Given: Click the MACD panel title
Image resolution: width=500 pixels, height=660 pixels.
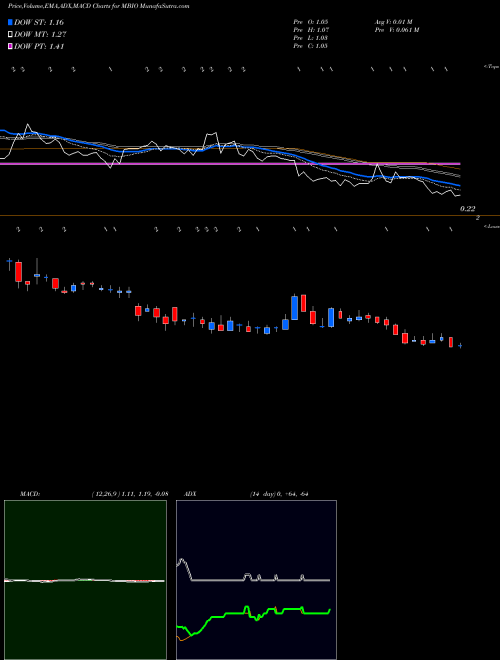Looking at the screenshot, I should tap(30, 494).
